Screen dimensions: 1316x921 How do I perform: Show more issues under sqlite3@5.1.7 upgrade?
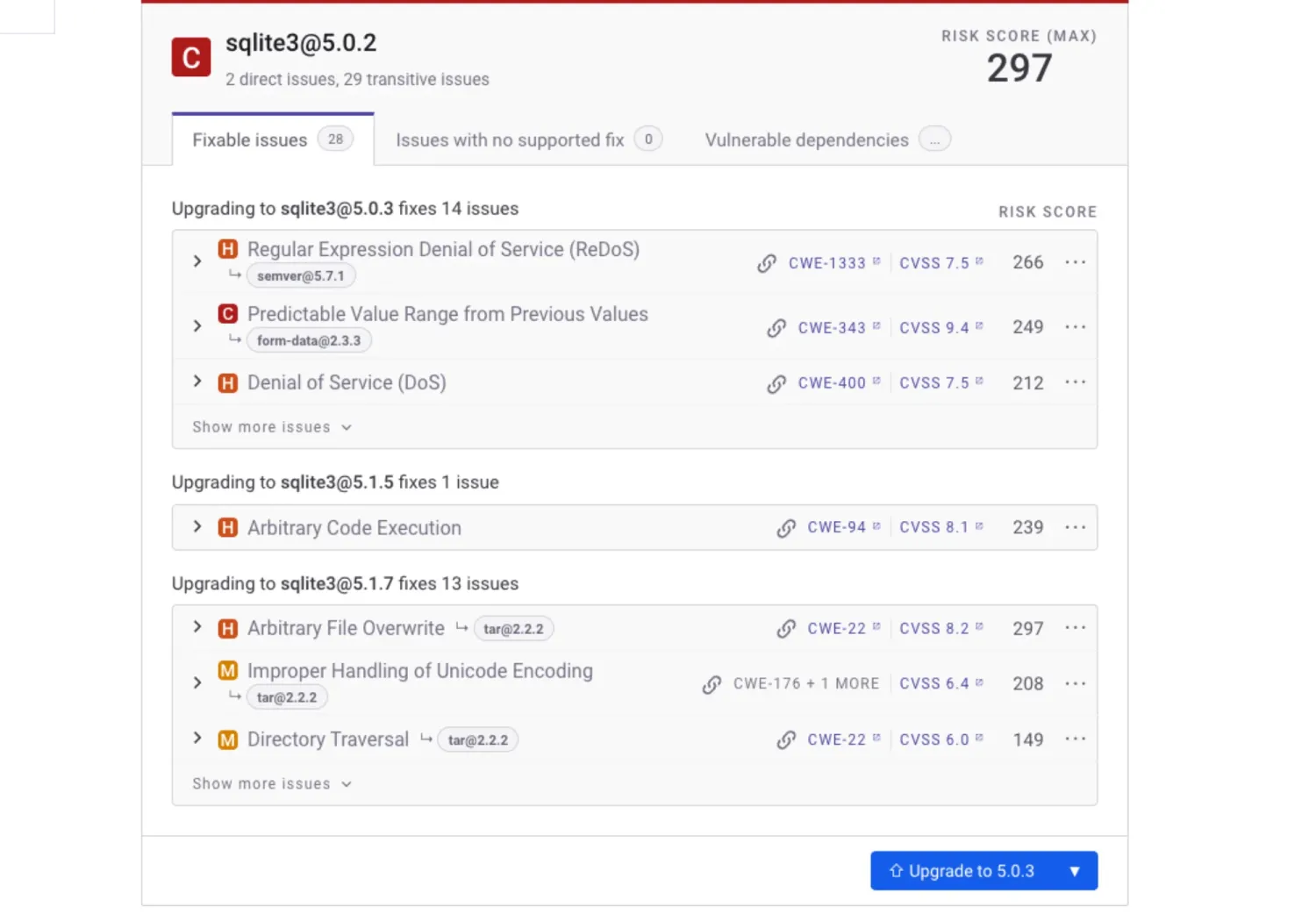(272, 784)
